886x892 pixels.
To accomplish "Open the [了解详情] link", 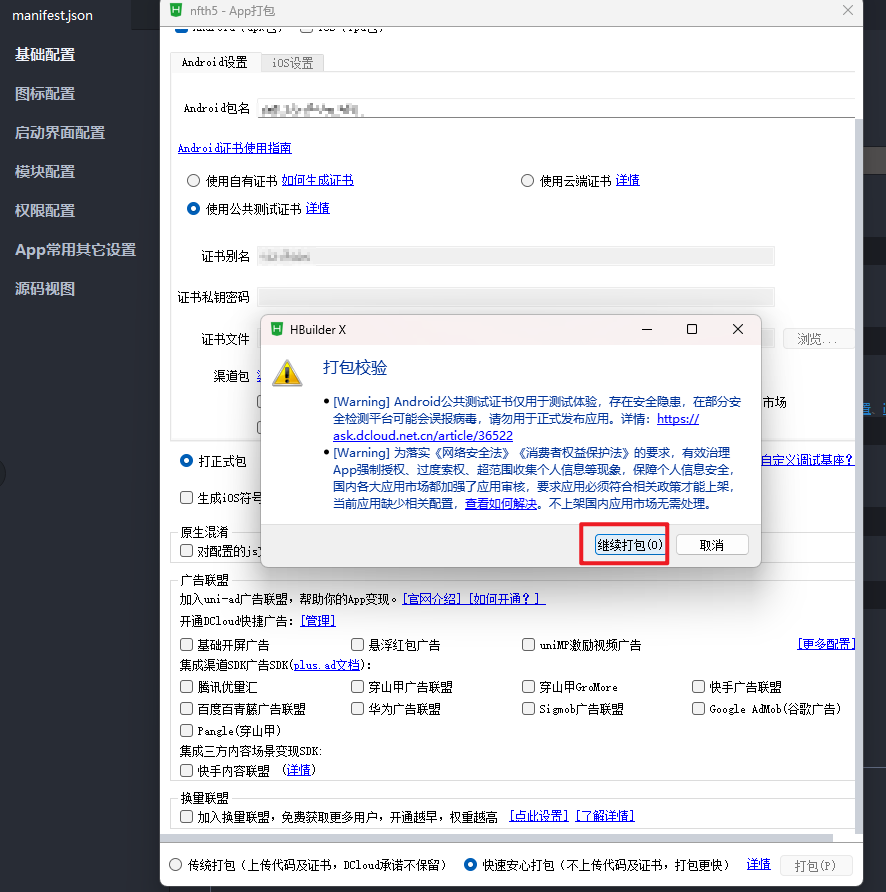I will (605, 816).
